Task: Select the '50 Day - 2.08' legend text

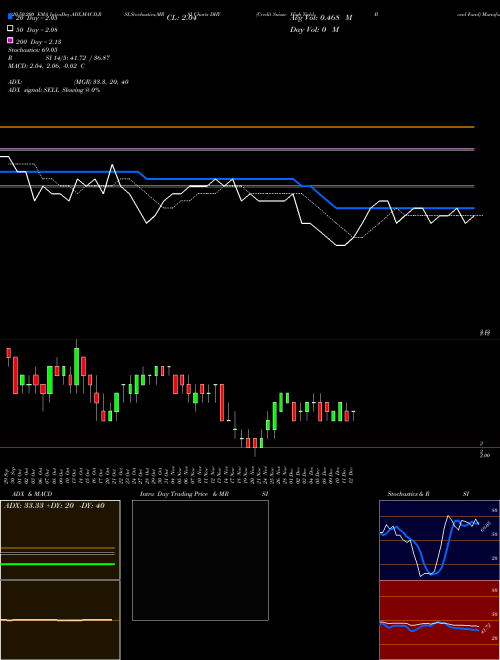Action: tap(37, 30)
